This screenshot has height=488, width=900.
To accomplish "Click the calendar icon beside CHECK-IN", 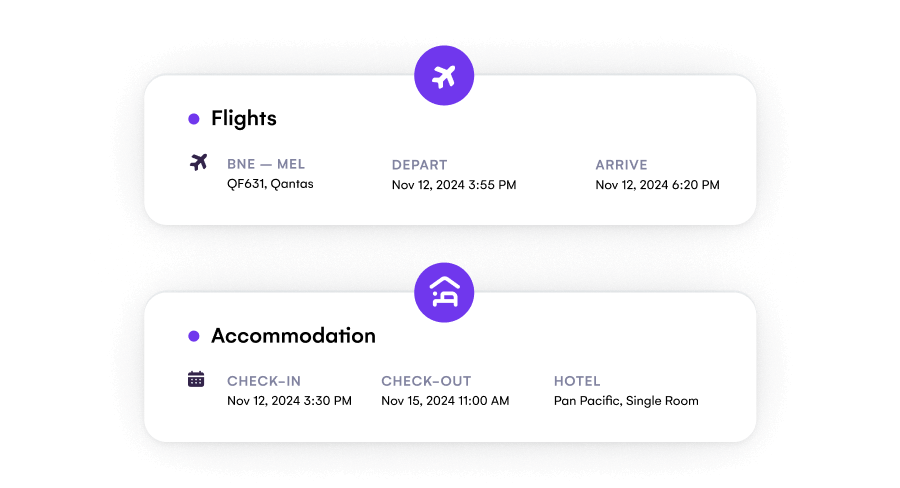I will pyautogui.click(x=196, y=379).
